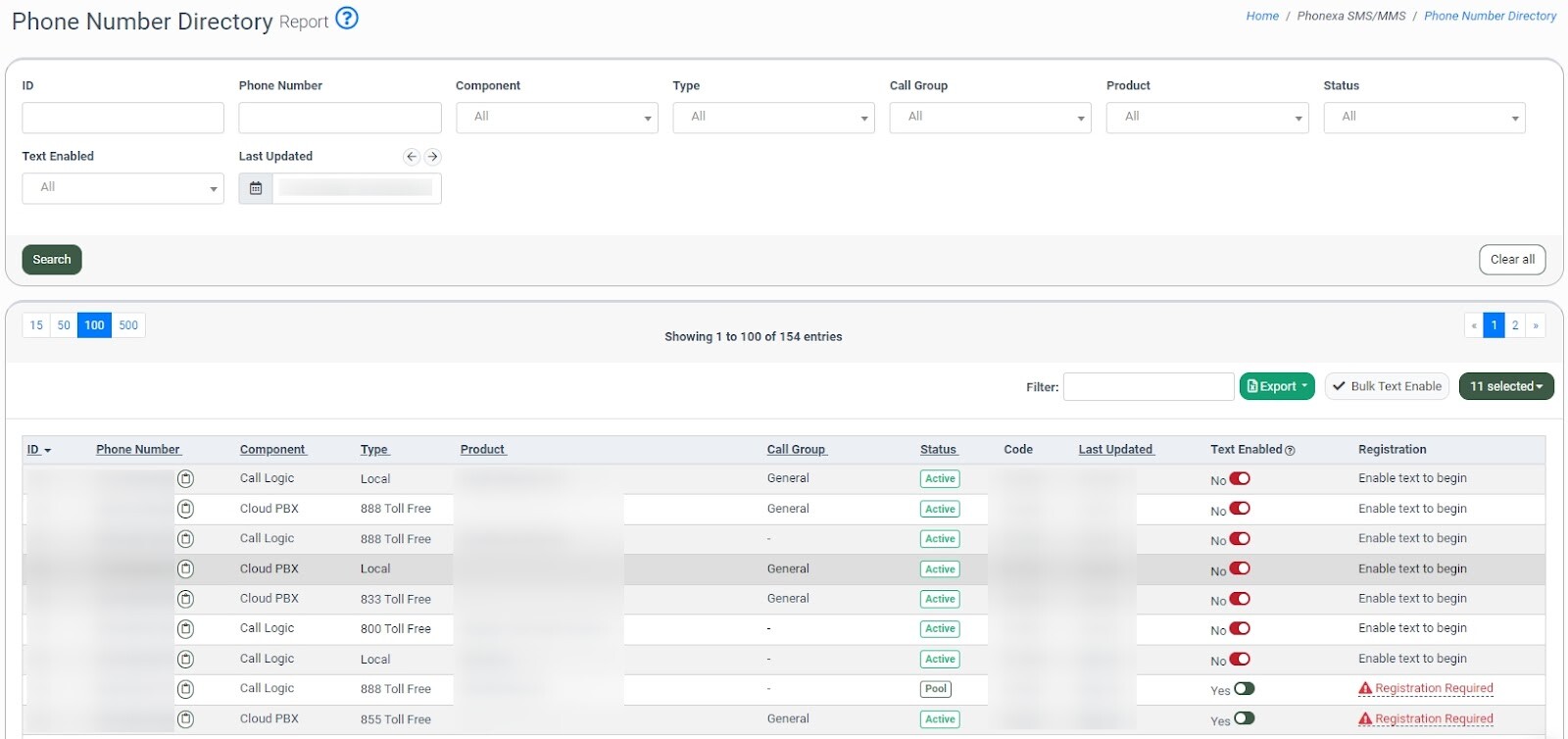Open the Type filter dropdown
The height and width of the screenshot is (739, 1568).
click(773, 118)
